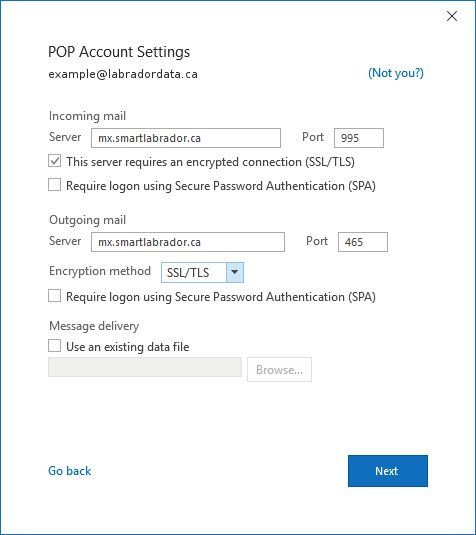
Task: Enable SPA logon for incoming mail
Action: 55,185
